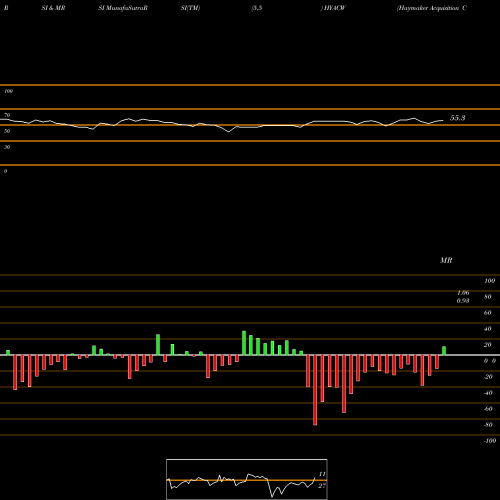
Task: Click the 'SI(TM)' header label
Action: click(x=190, y=8)
